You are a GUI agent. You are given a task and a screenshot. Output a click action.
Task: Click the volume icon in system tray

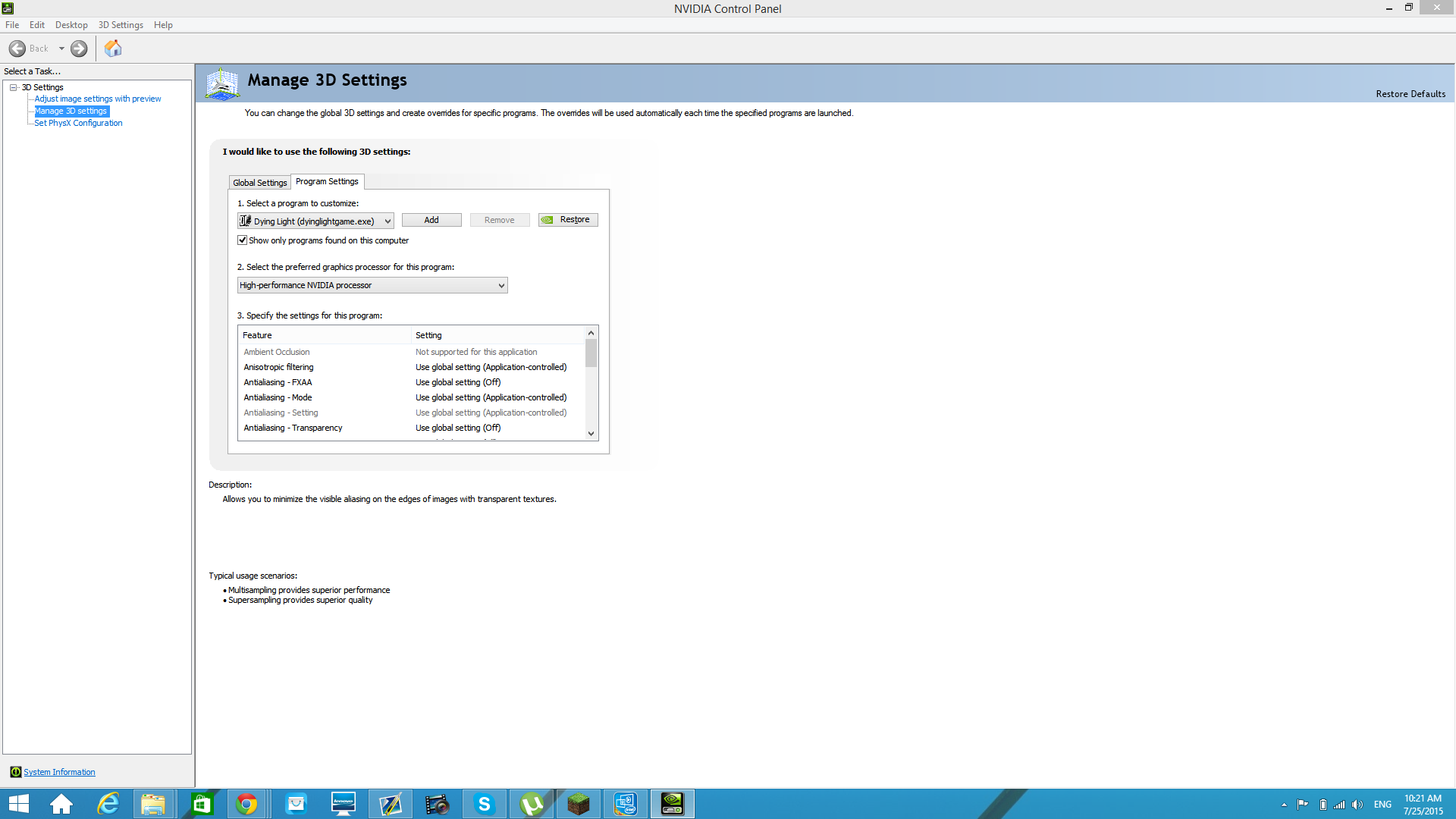point(1357,805)
